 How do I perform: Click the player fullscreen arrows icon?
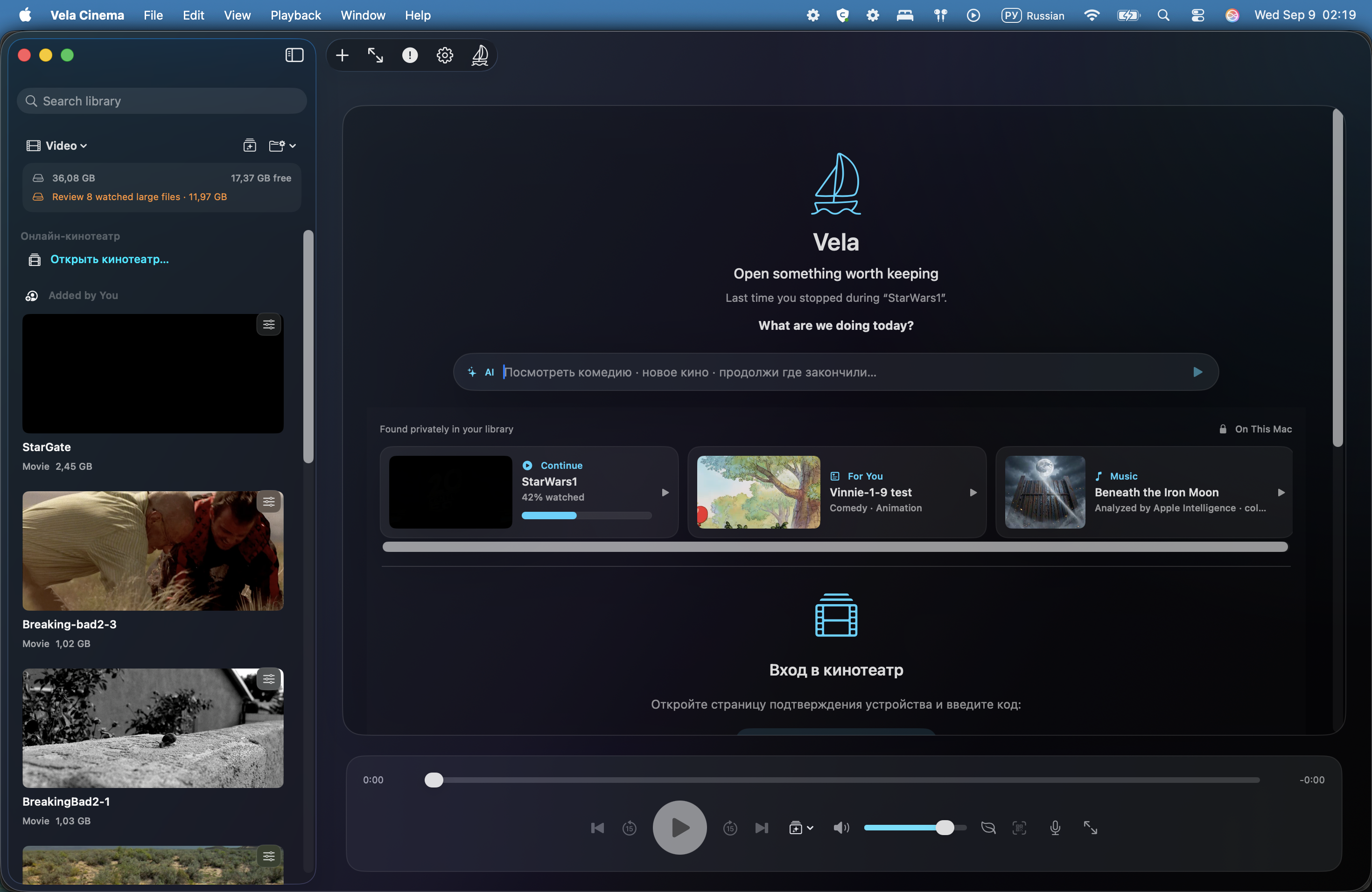click(1090, 828)
